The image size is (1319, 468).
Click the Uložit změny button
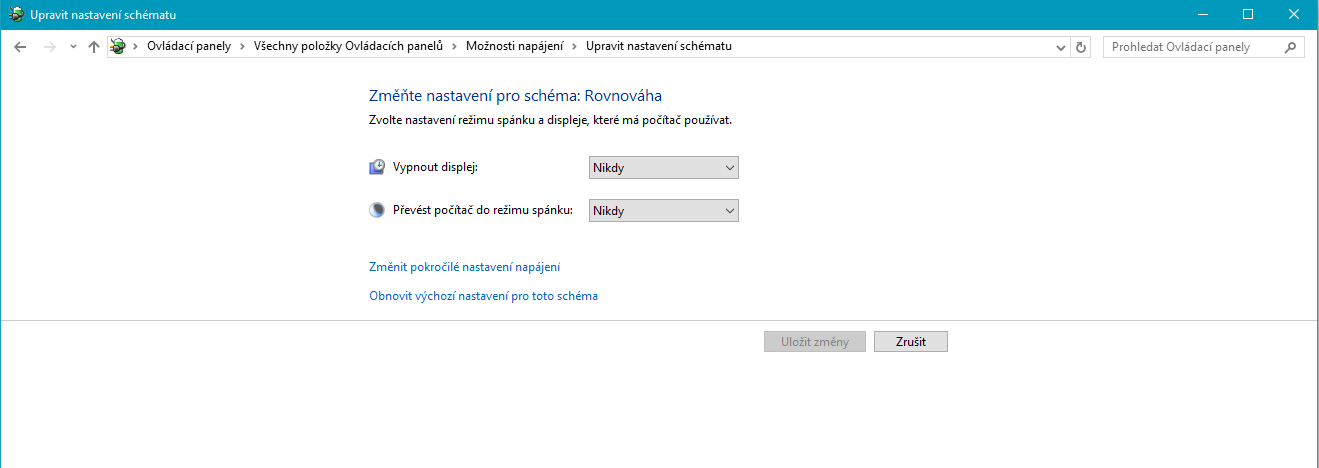(x=815, y=342)
